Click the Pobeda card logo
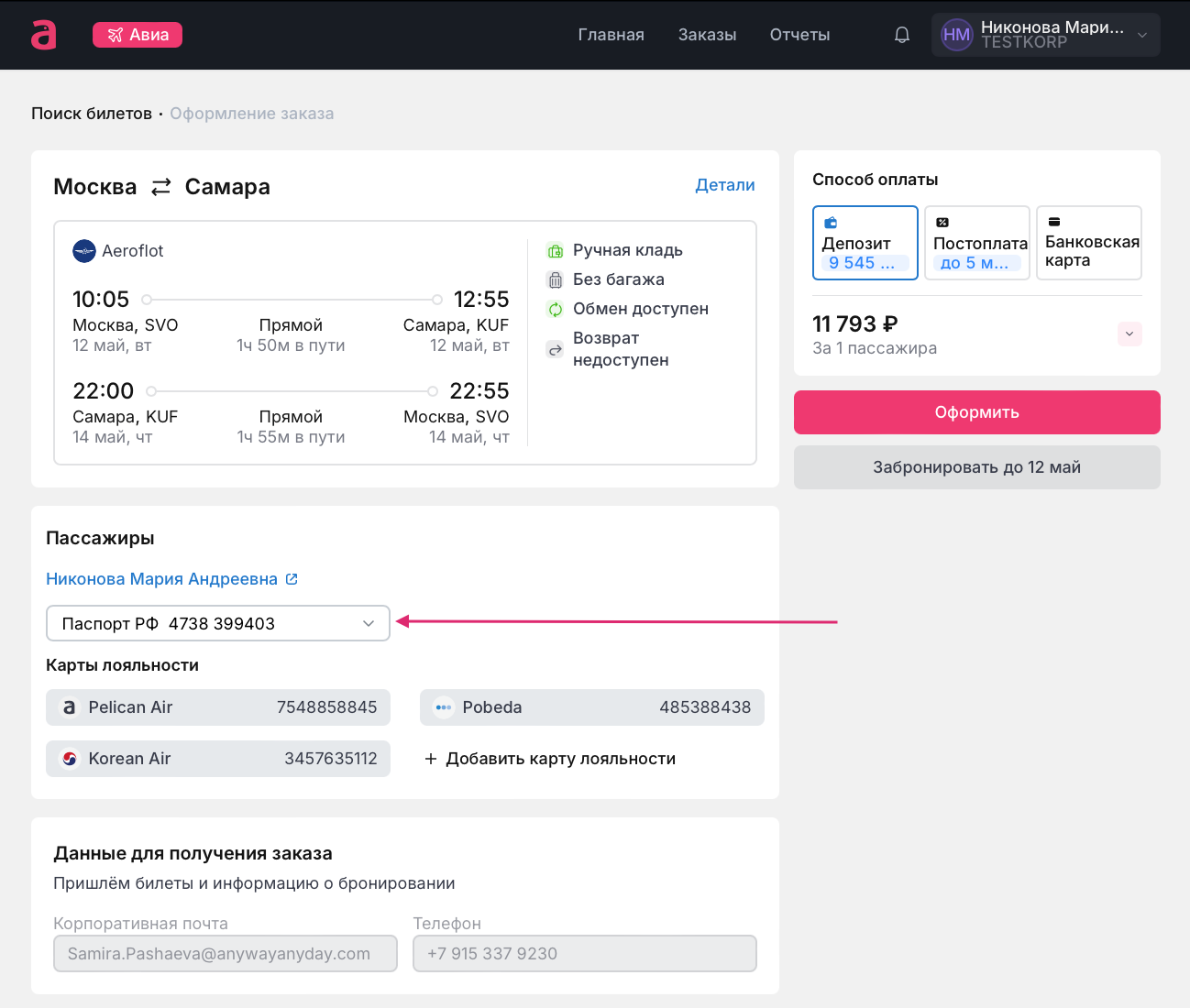 point(444,707)
